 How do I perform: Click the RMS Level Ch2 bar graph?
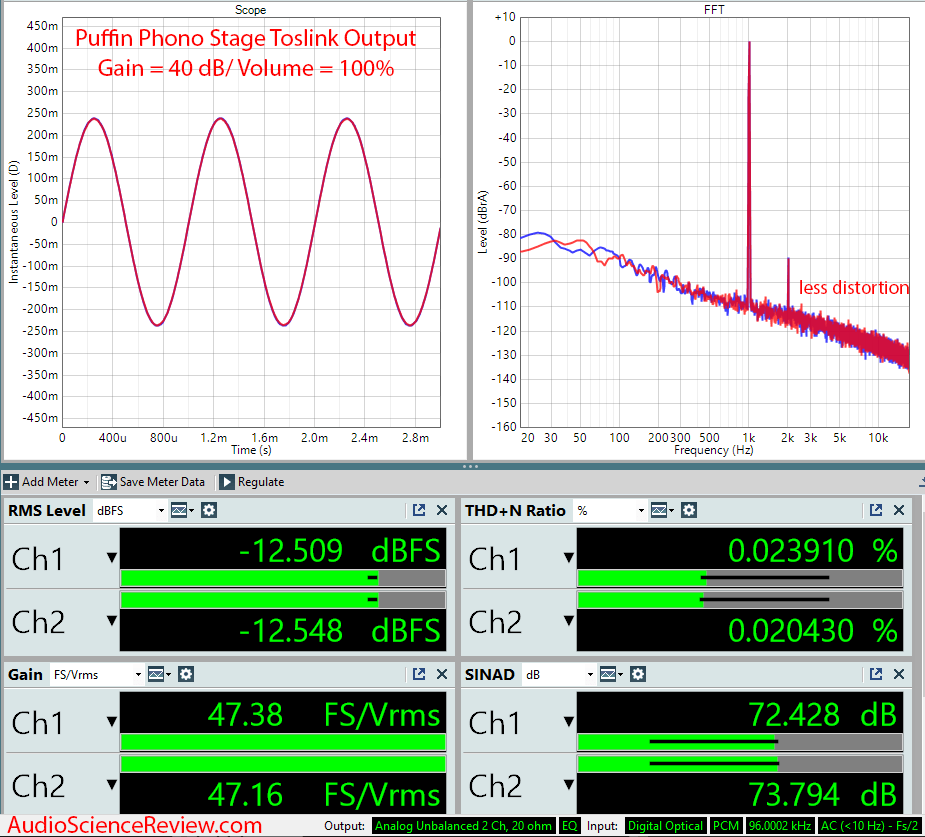click(x=283, y=600)
